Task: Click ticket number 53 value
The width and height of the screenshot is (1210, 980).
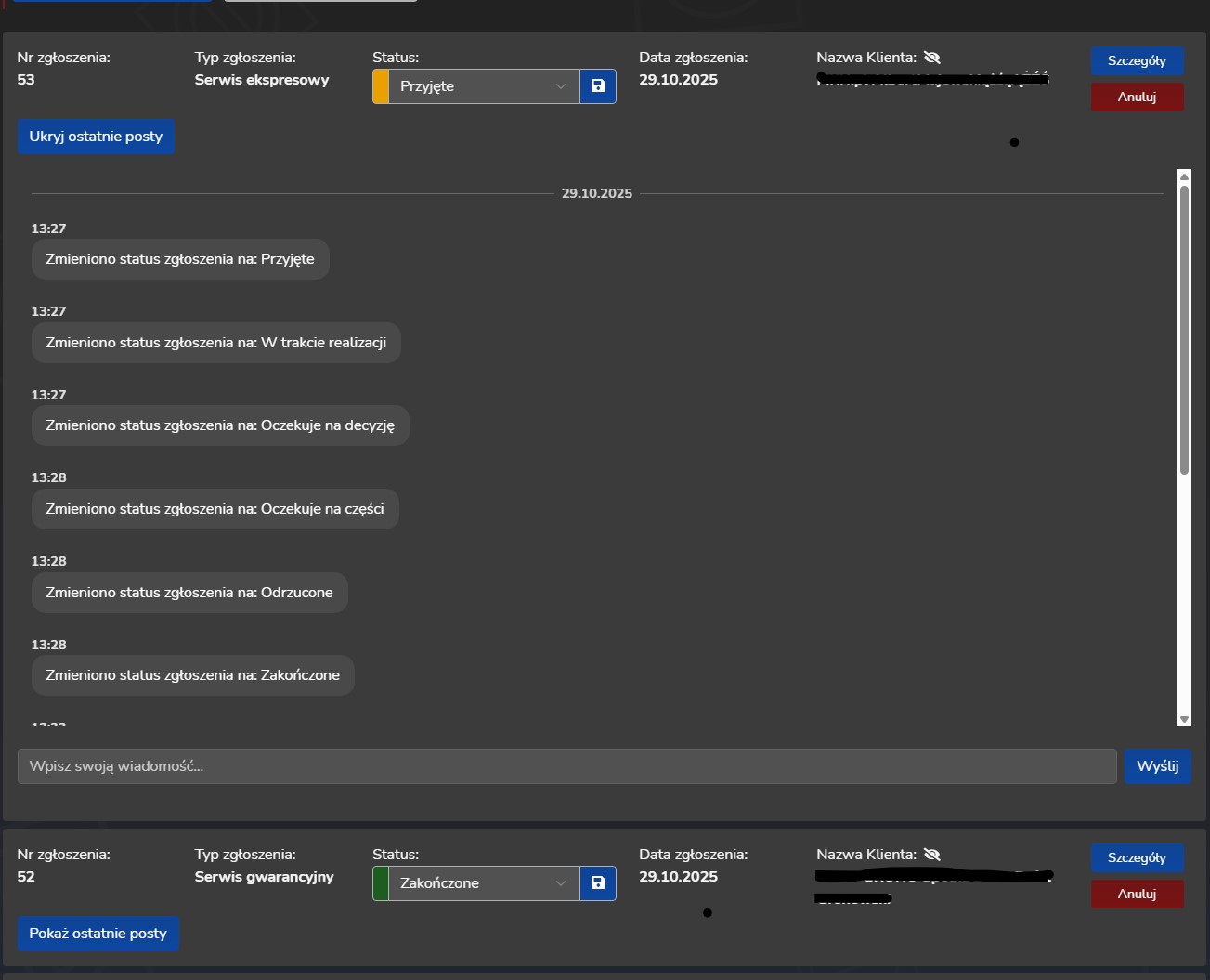Action: [x=26, y=80]
